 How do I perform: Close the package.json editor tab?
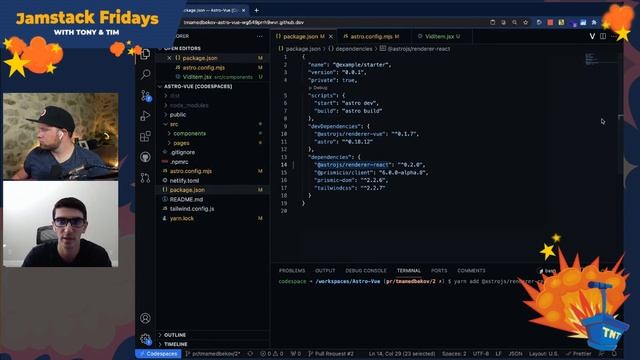(331, 36)
